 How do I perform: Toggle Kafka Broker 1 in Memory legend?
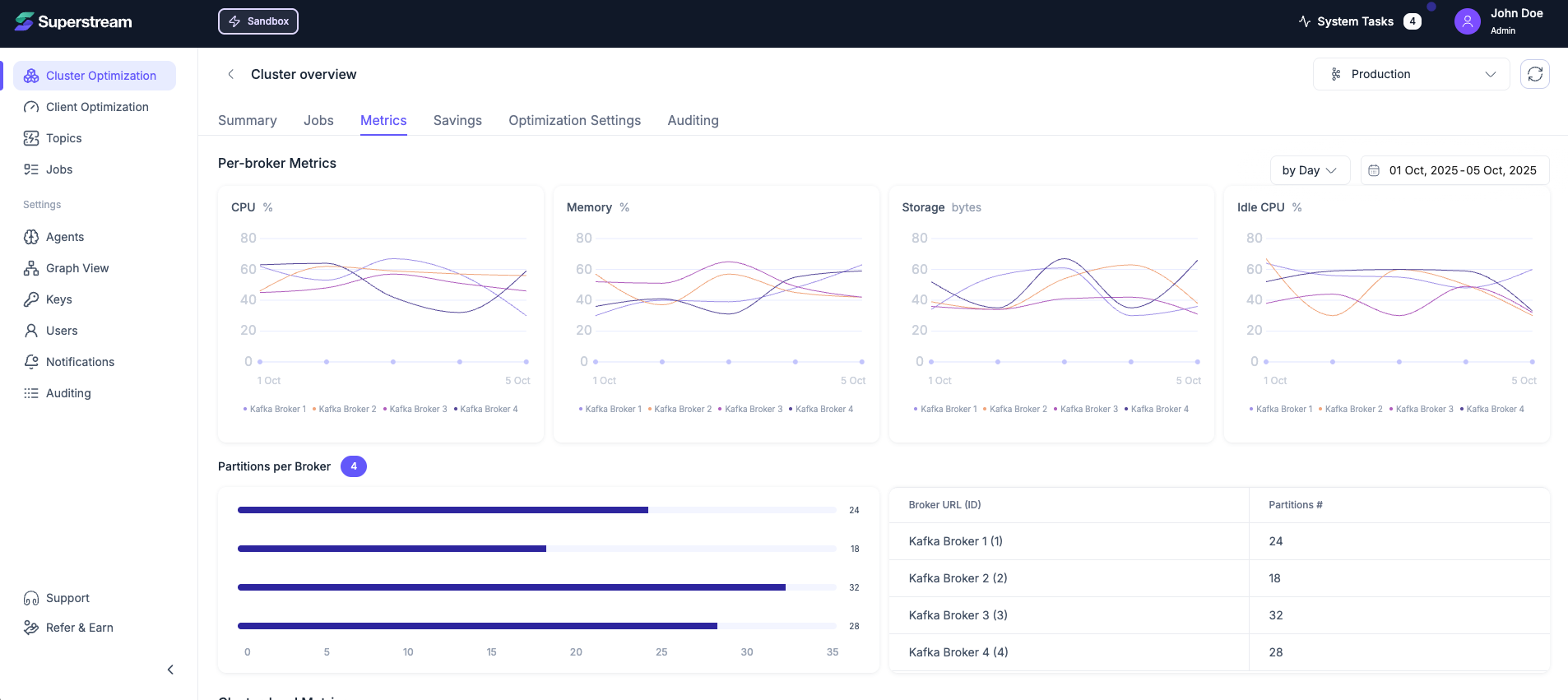[x=610, y=409]
